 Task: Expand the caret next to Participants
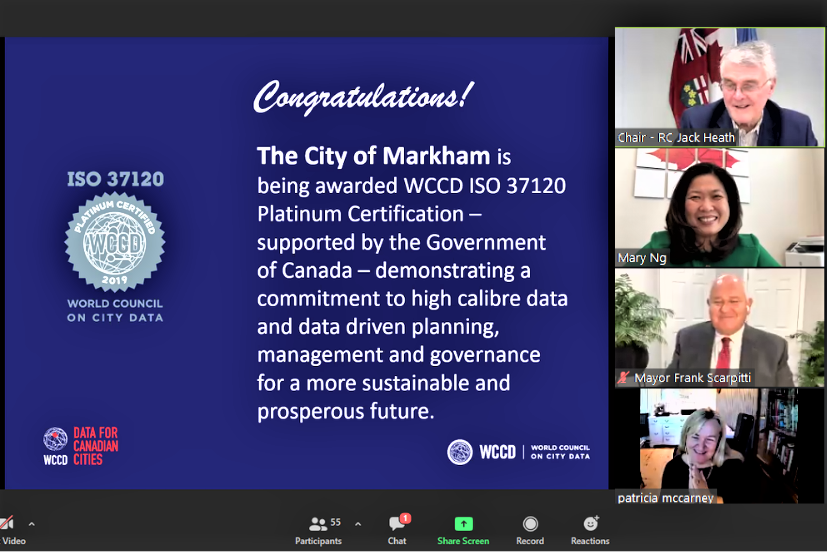coord(358,525)
